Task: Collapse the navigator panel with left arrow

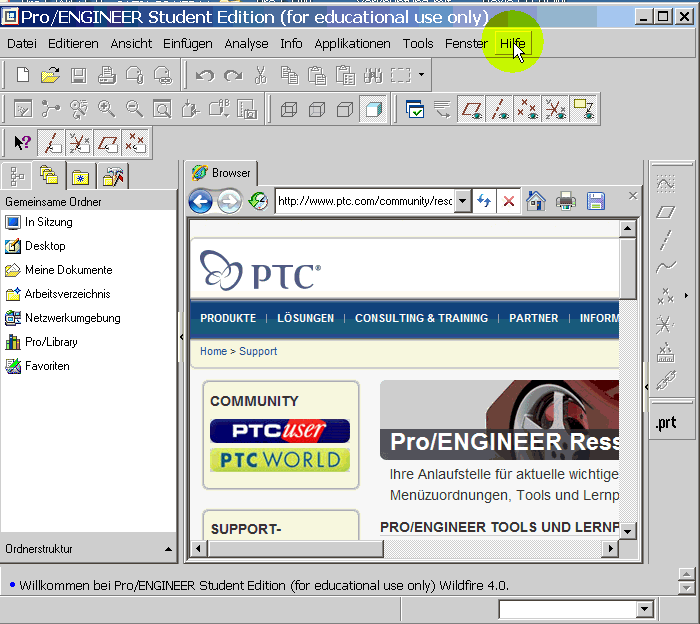Action: 181,337
